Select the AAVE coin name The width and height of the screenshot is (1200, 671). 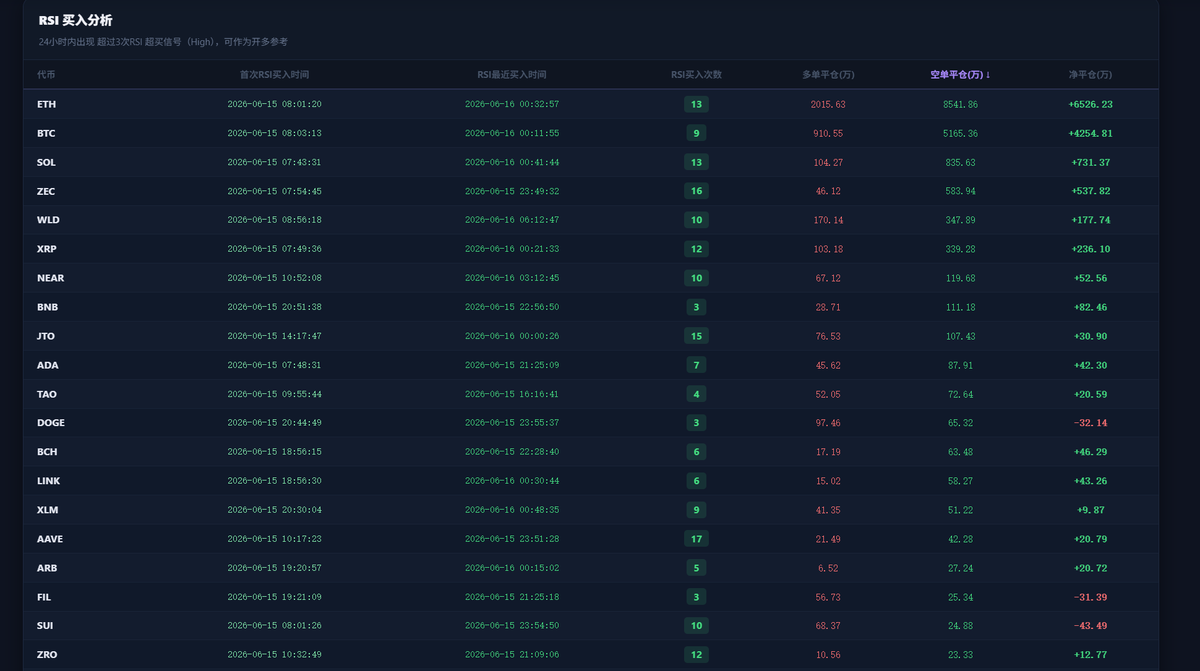click(x=50, y=539)
